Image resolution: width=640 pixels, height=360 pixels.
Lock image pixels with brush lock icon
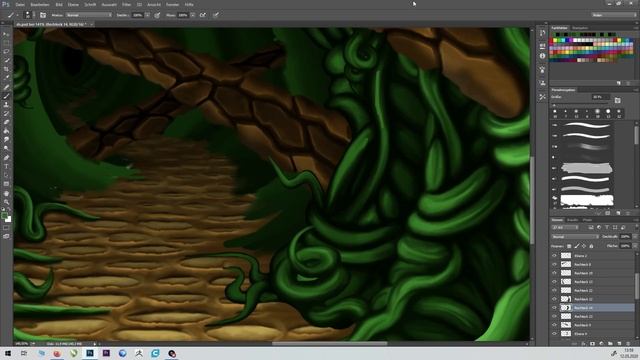576,246
